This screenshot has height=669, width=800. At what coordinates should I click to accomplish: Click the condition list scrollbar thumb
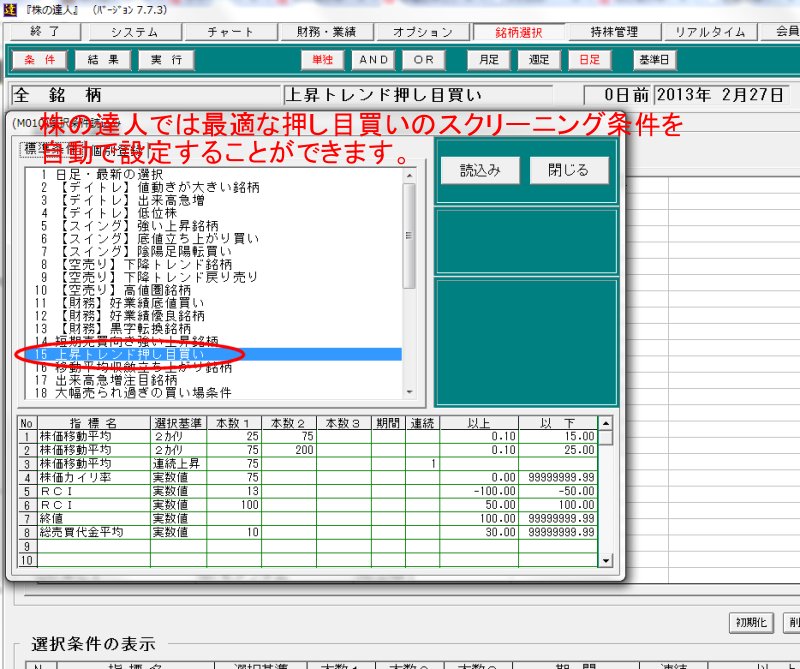(409, 236)
